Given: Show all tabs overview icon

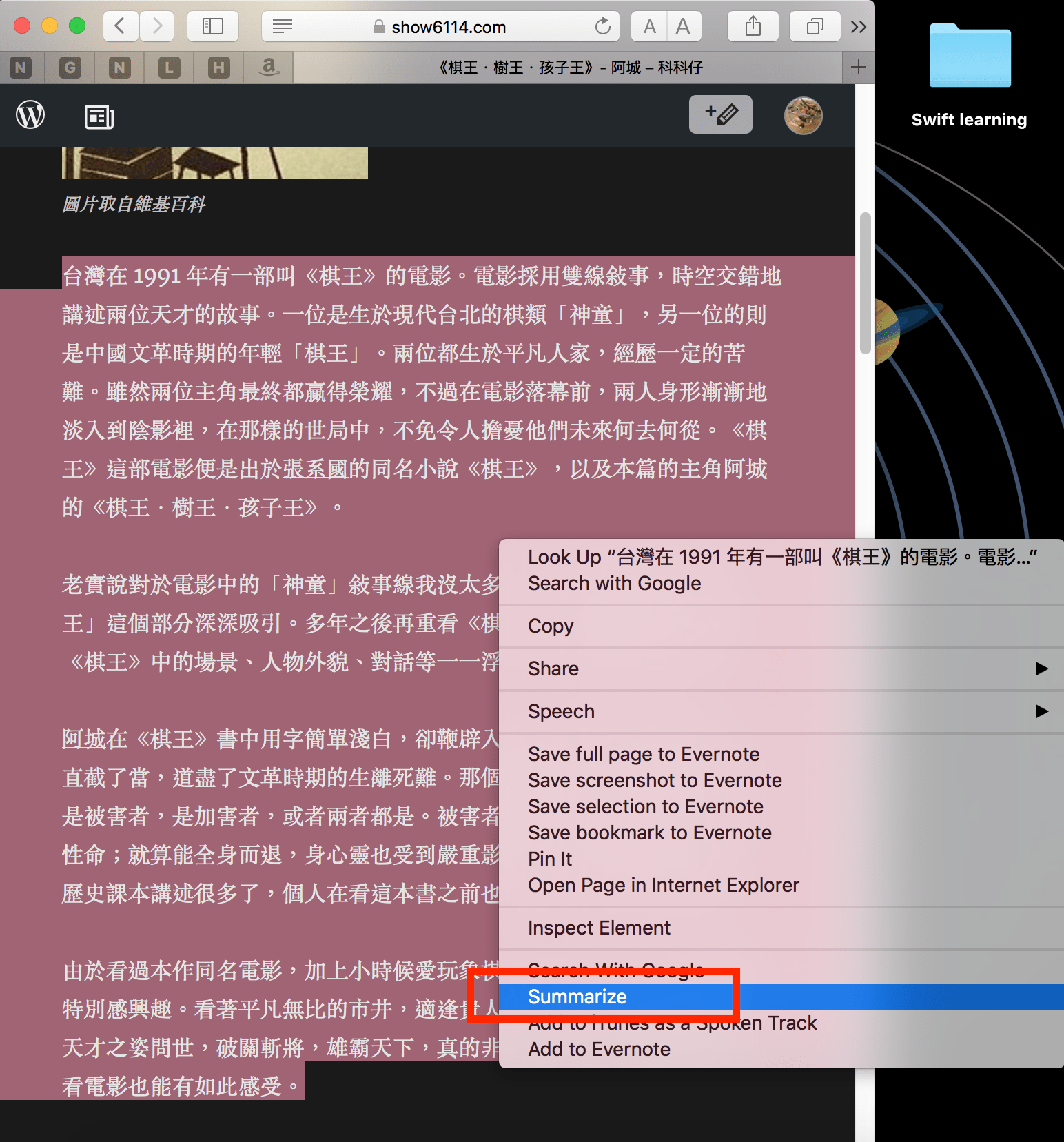Looking at the screenshot, I should pos(815,27).
